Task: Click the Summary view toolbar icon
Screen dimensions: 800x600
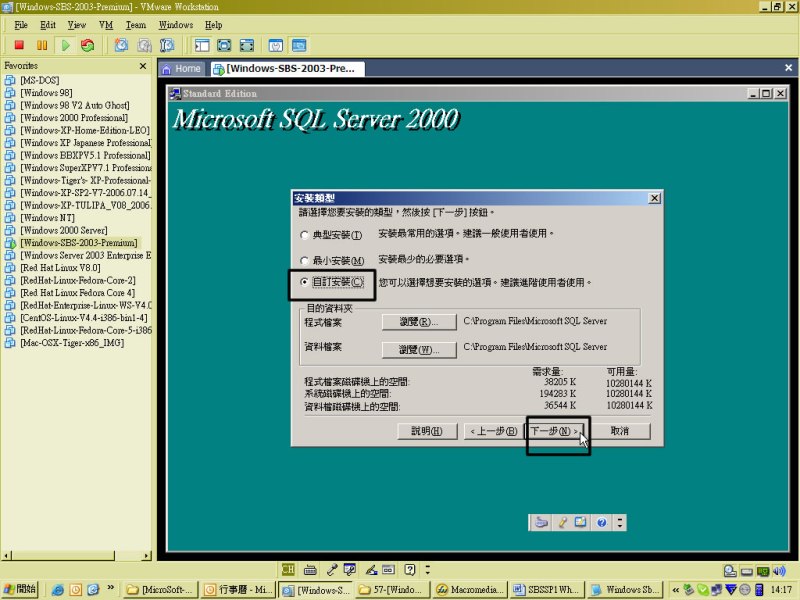Action: click(x=276, y=45)
